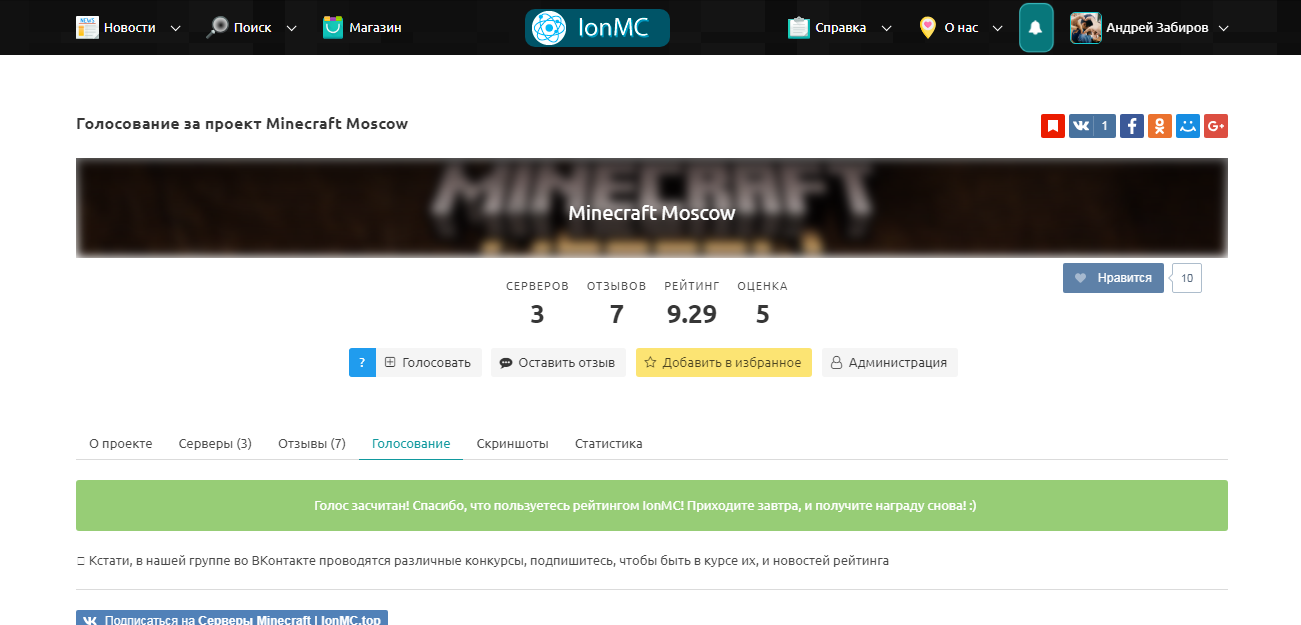Expand the Справка dropdown menu
The width and height of the screenshot is (1301, 625).
coord(839,28)
